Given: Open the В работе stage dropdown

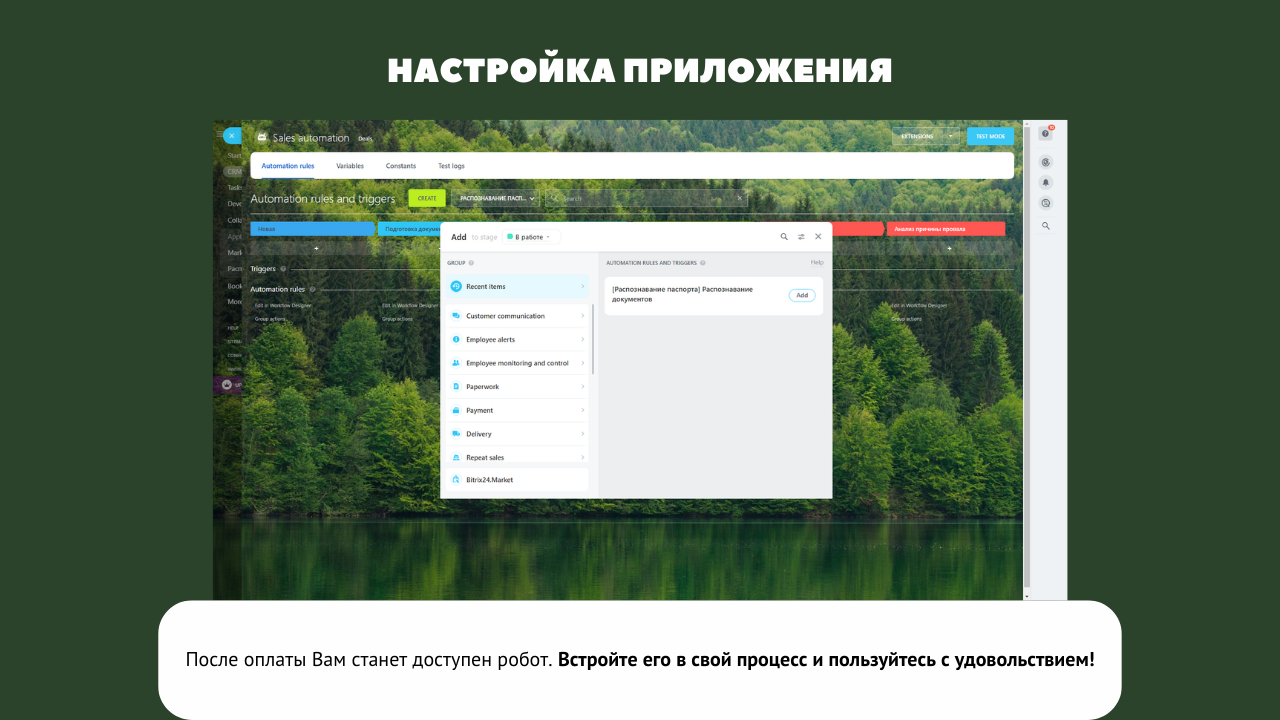Looking at the screenshot, I should [531, 237].
